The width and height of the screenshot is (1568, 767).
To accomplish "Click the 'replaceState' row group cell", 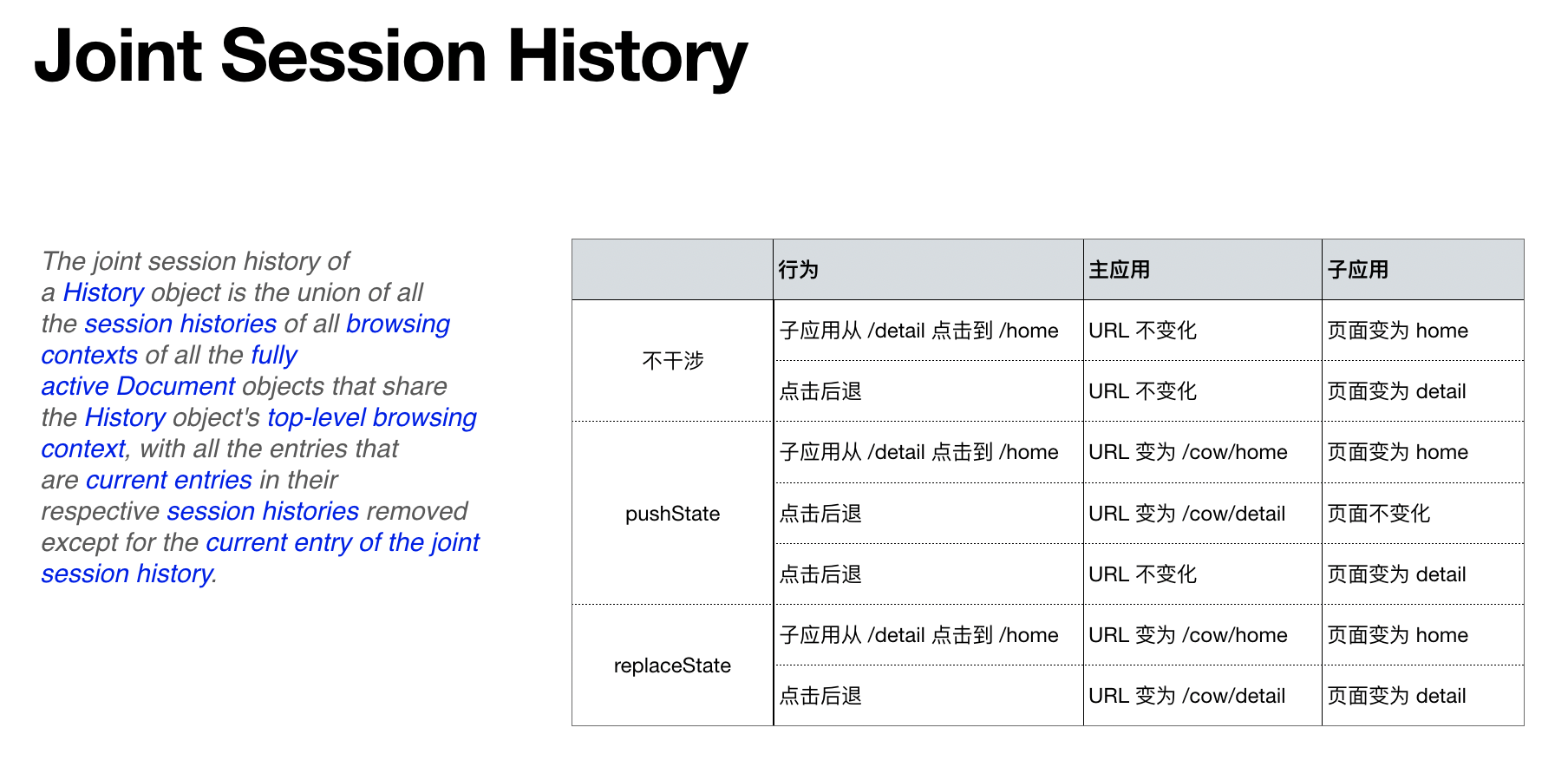I will (673, 665).
